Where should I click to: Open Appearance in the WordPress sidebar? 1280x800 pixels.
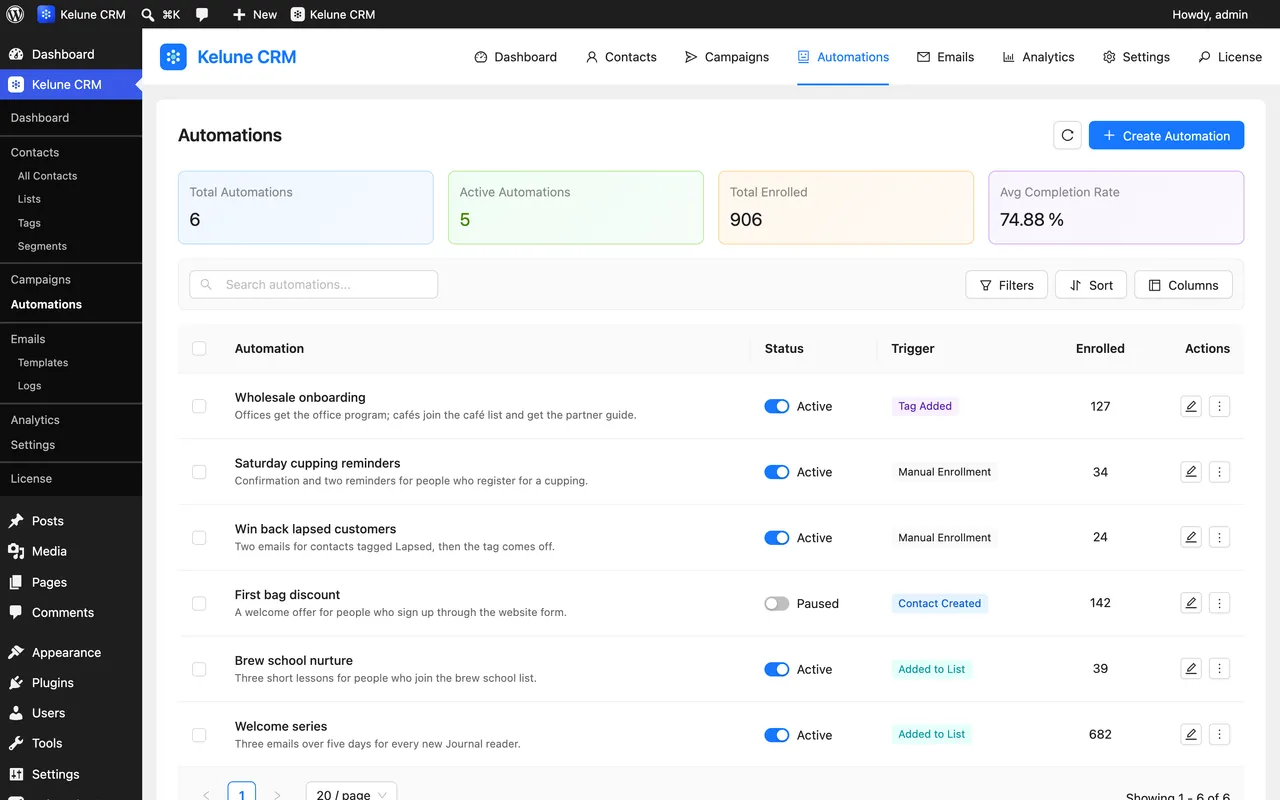coord(71,652)
